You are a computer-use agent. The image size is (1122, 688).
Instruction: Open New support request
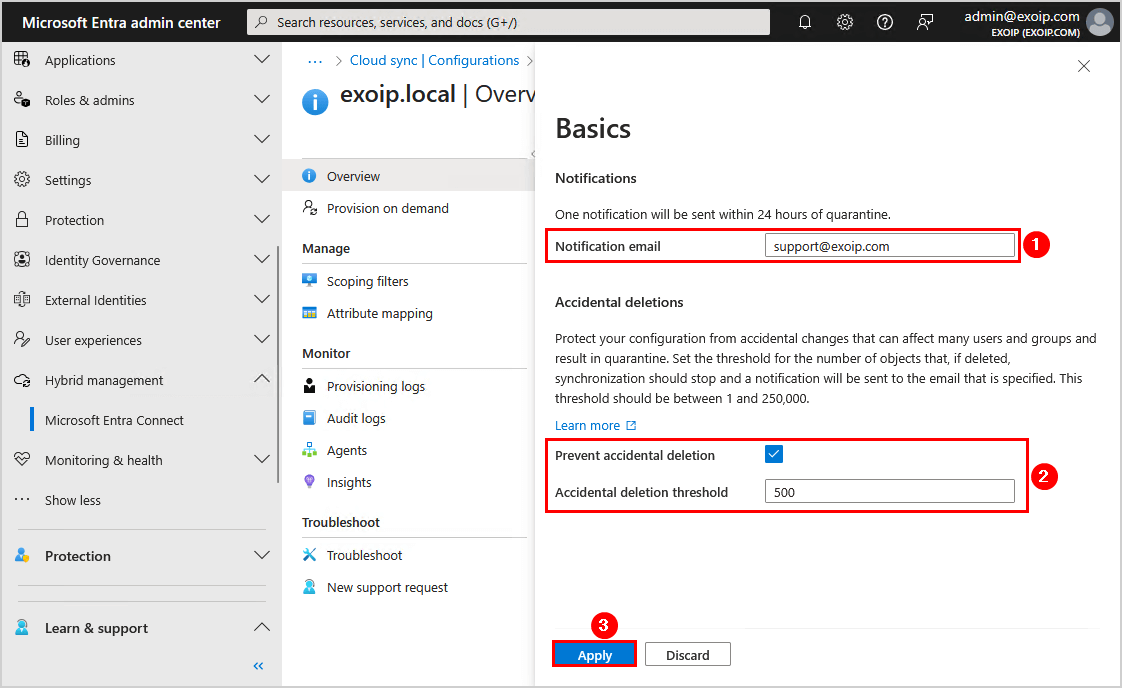387,587
